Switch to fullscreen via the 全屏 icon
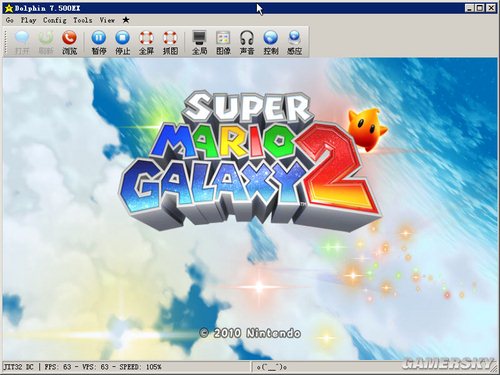 (x=146, y=42)
